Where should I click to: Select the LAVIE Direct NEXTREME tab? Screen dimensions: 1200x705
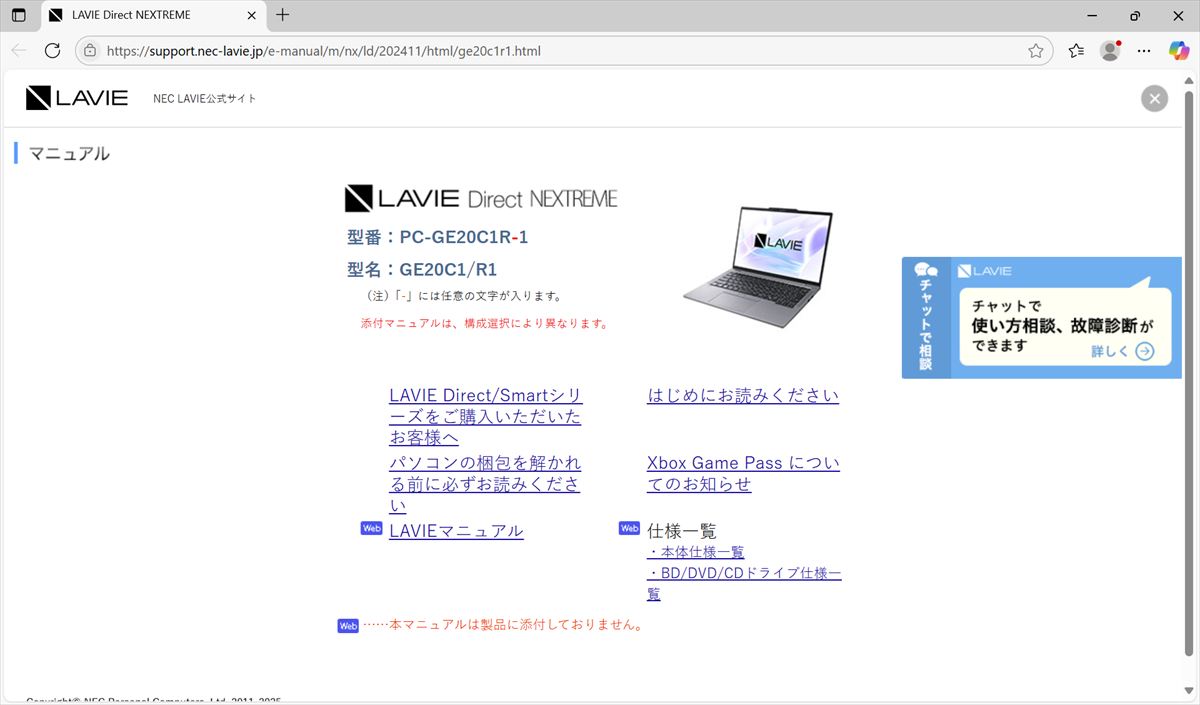154,15
